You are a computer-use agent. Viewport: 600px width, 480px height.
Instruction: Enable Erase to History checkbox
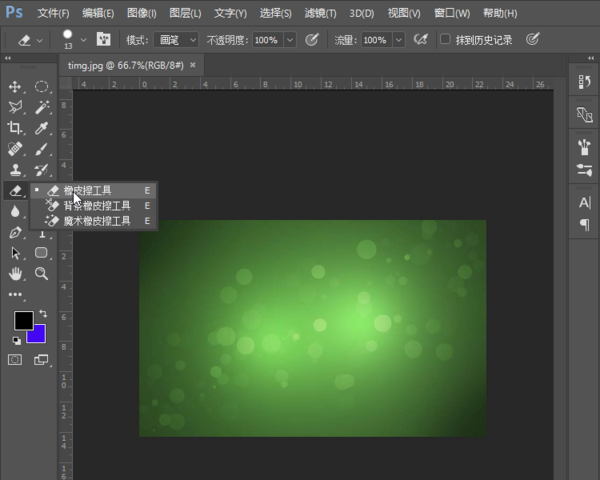tap(445, 39)
